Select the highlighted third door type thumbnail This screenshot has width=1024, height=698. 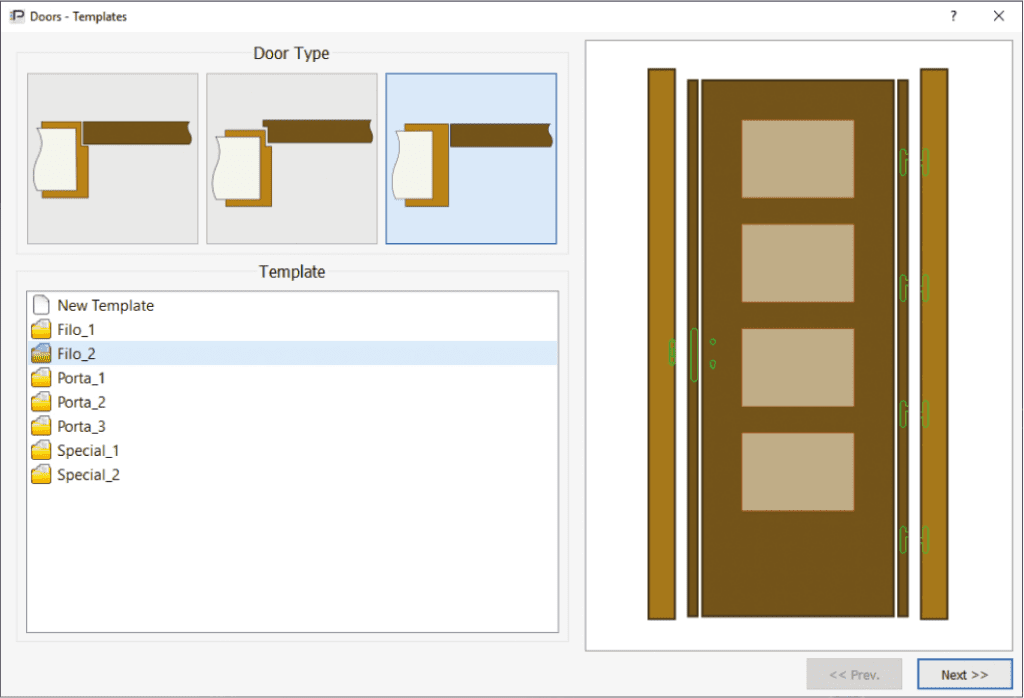pos(471,159)
